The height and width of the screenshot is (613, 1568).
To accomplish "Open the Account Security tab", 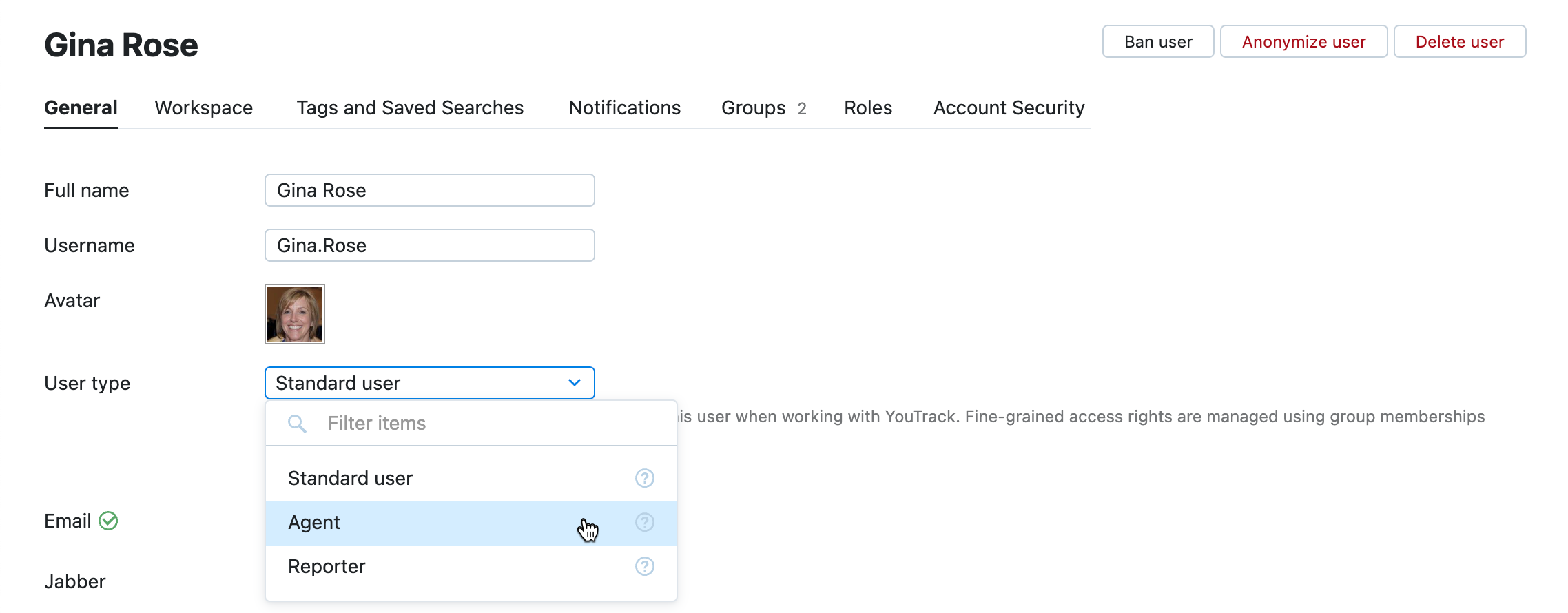I will pyautogui.click(x=1009, y=107).
